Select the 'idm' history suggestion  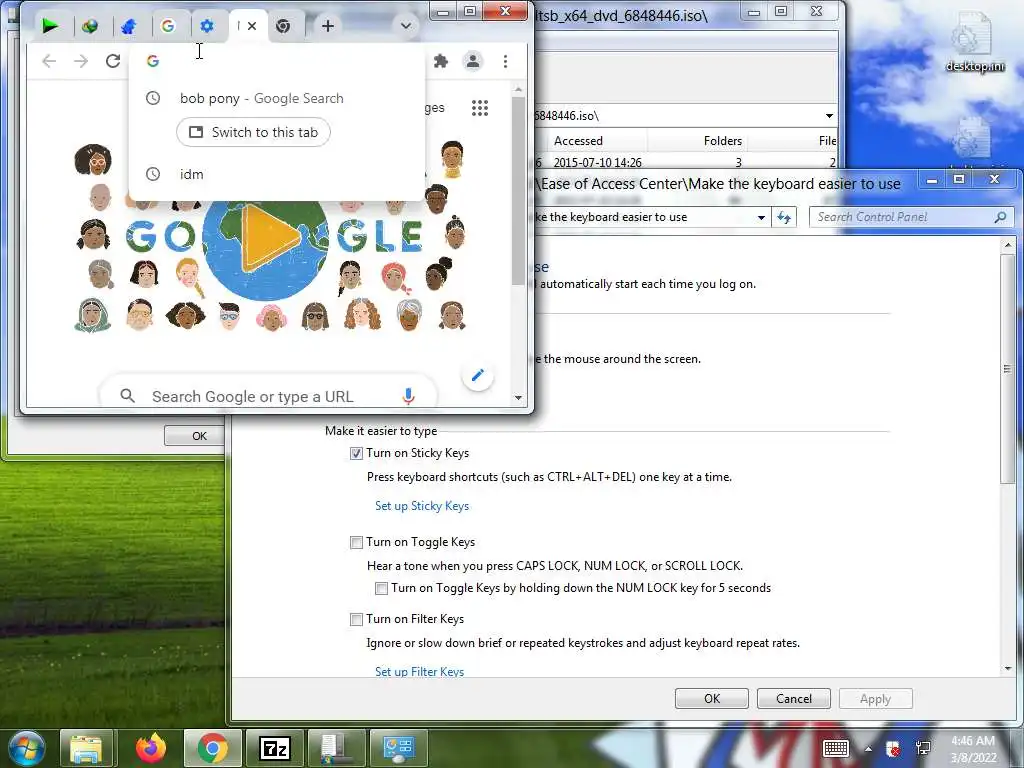[277, 174]
